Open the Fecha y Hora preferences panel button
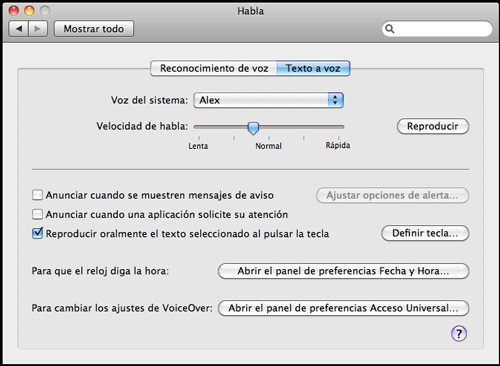 coord(343,271)
